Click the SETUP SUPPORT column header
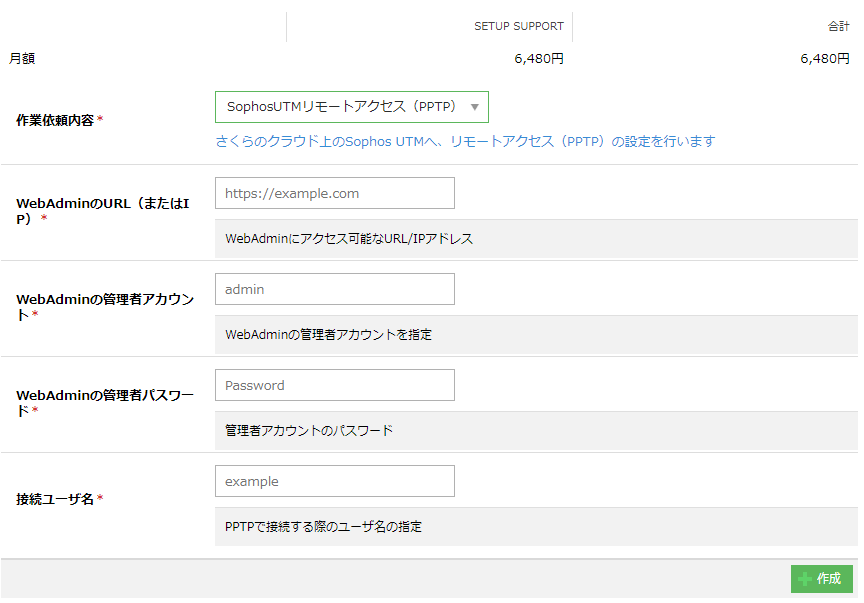This screenshot has width=864, height=603. pos(518,26)
